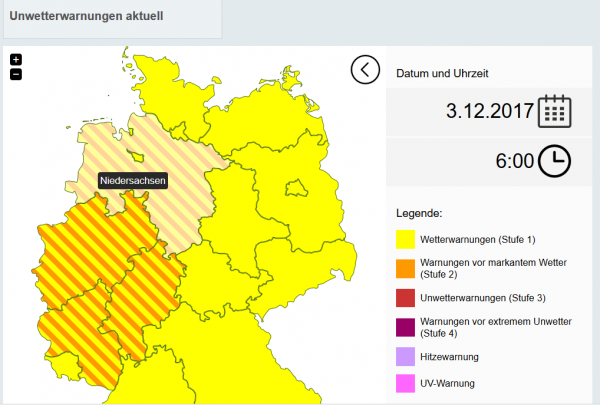Screen dimensions: 600x405
Task: Open the calendar date picker icon
Action: 555,111
